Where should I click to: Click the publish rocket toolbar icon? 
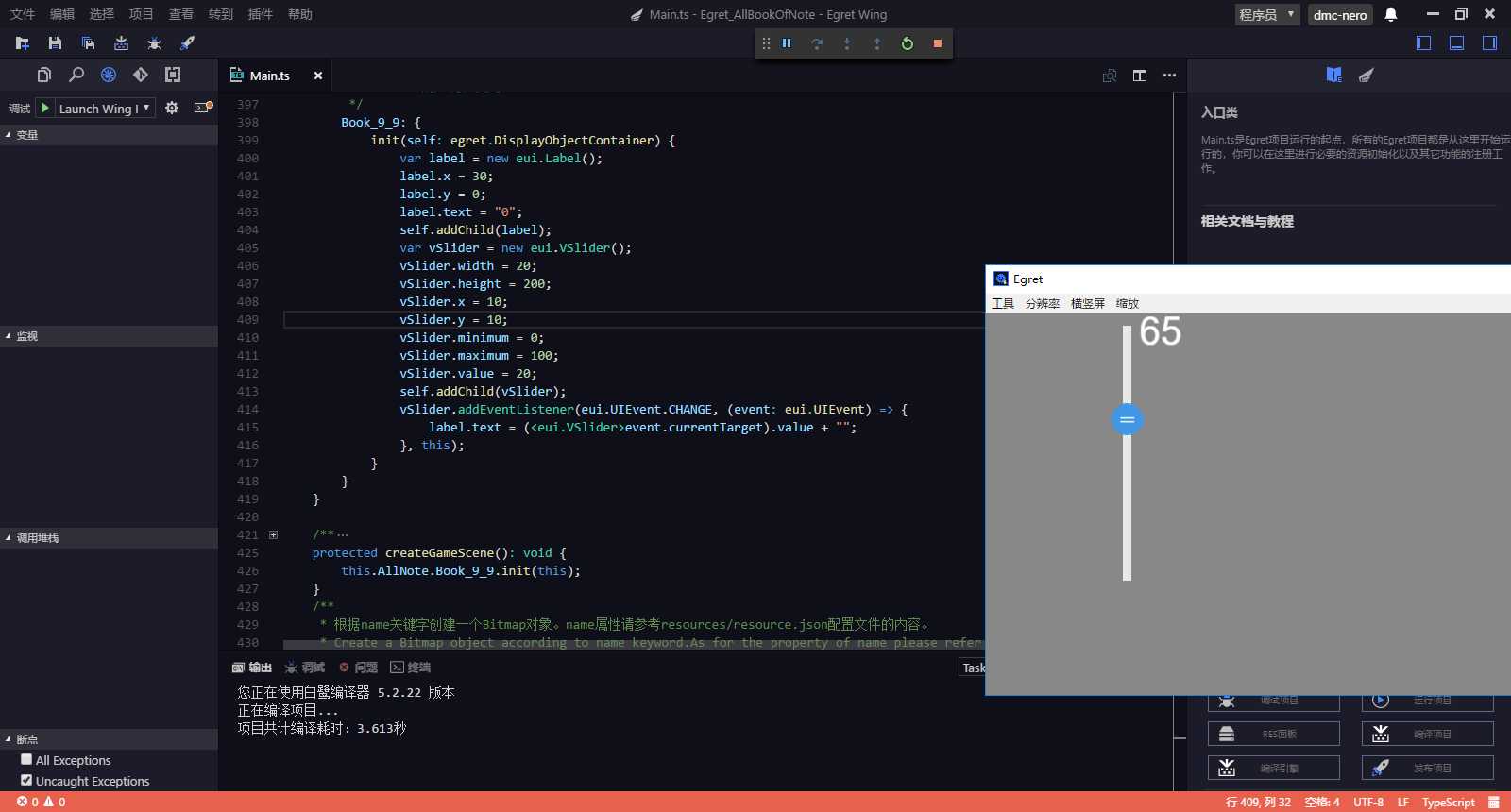(x=187, y=43)
